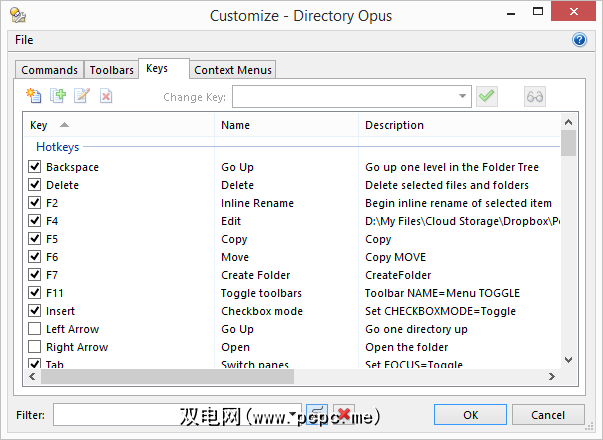
Task: Click the New hotkey icon
Action: pos(34,96)
